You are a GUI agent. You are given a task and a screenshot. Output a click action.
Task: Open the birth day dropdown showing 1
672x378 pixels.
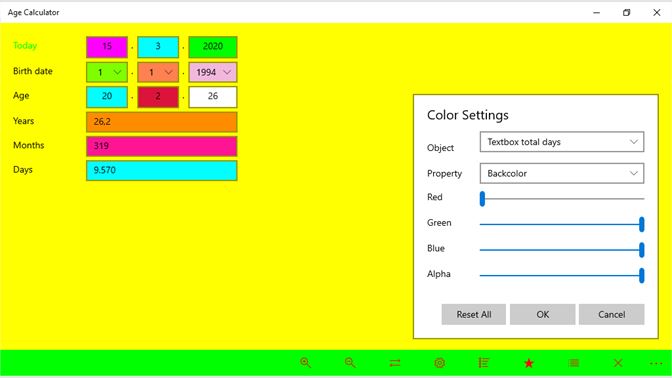point(107,72)
